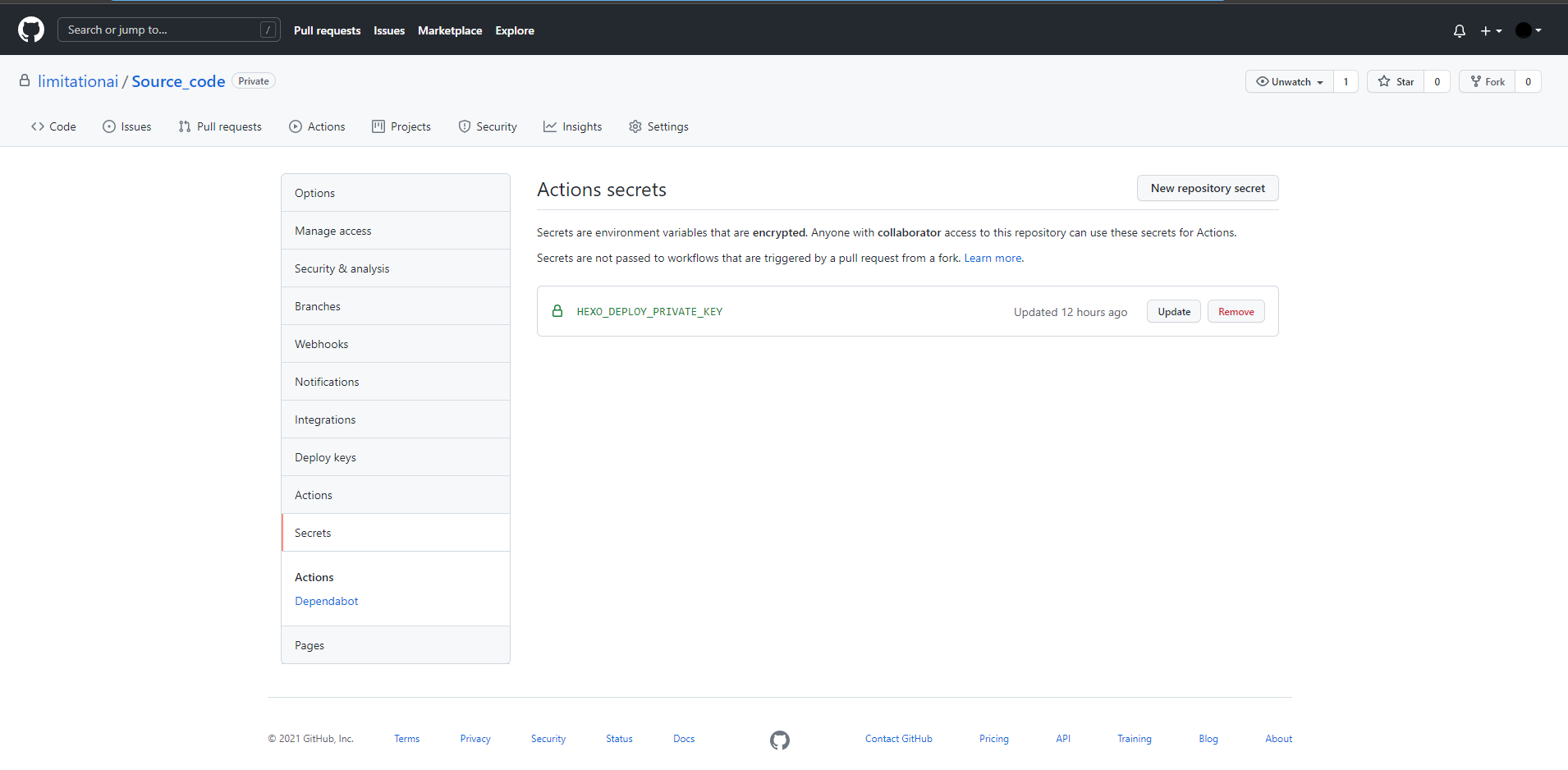Click the Star count of 0
Screen dimensions: 1568x770
tap(1437, 81)
